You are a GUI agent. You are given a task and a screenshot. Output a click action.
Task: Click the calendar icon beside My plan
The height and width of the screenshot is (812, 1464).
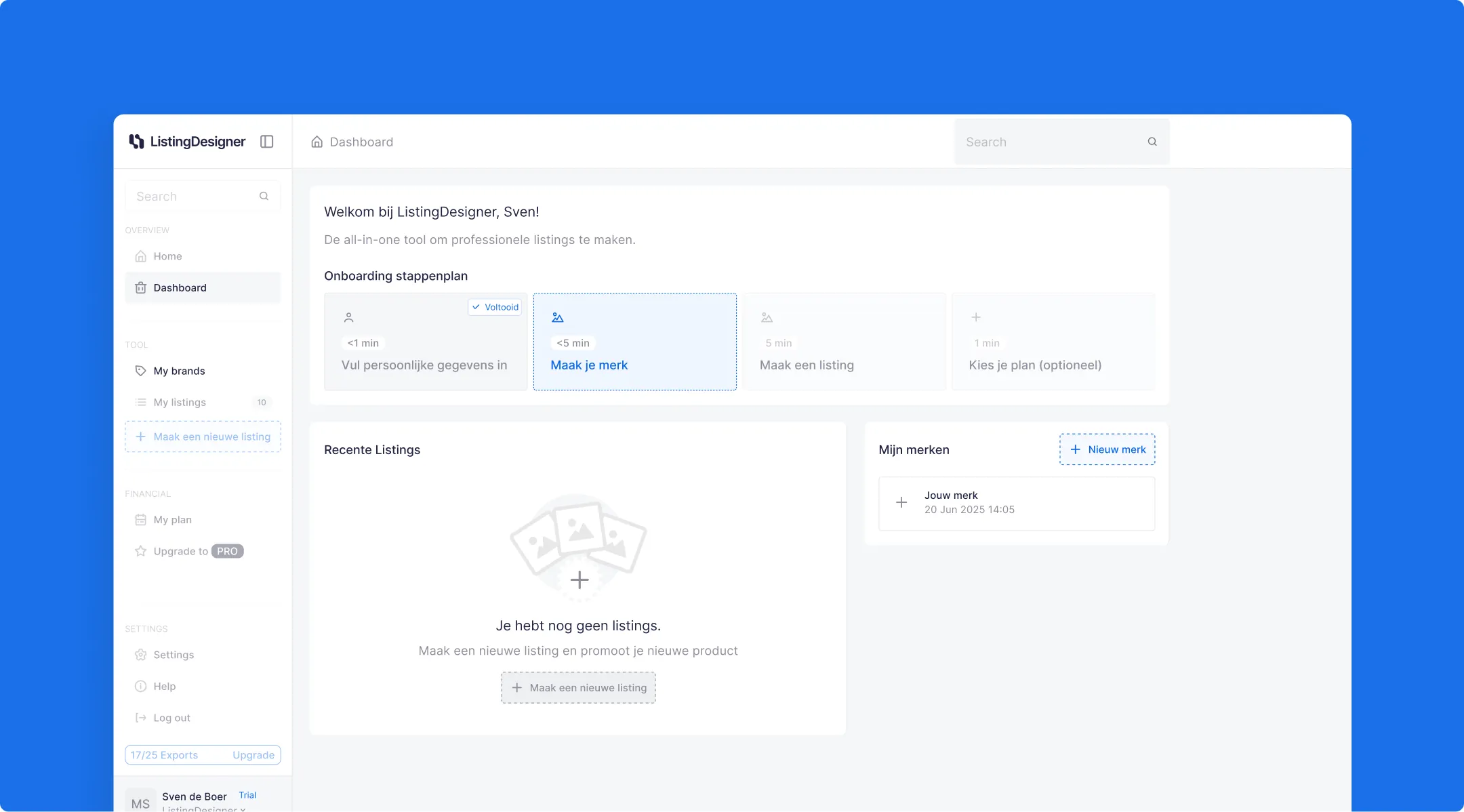coord(141,520)
